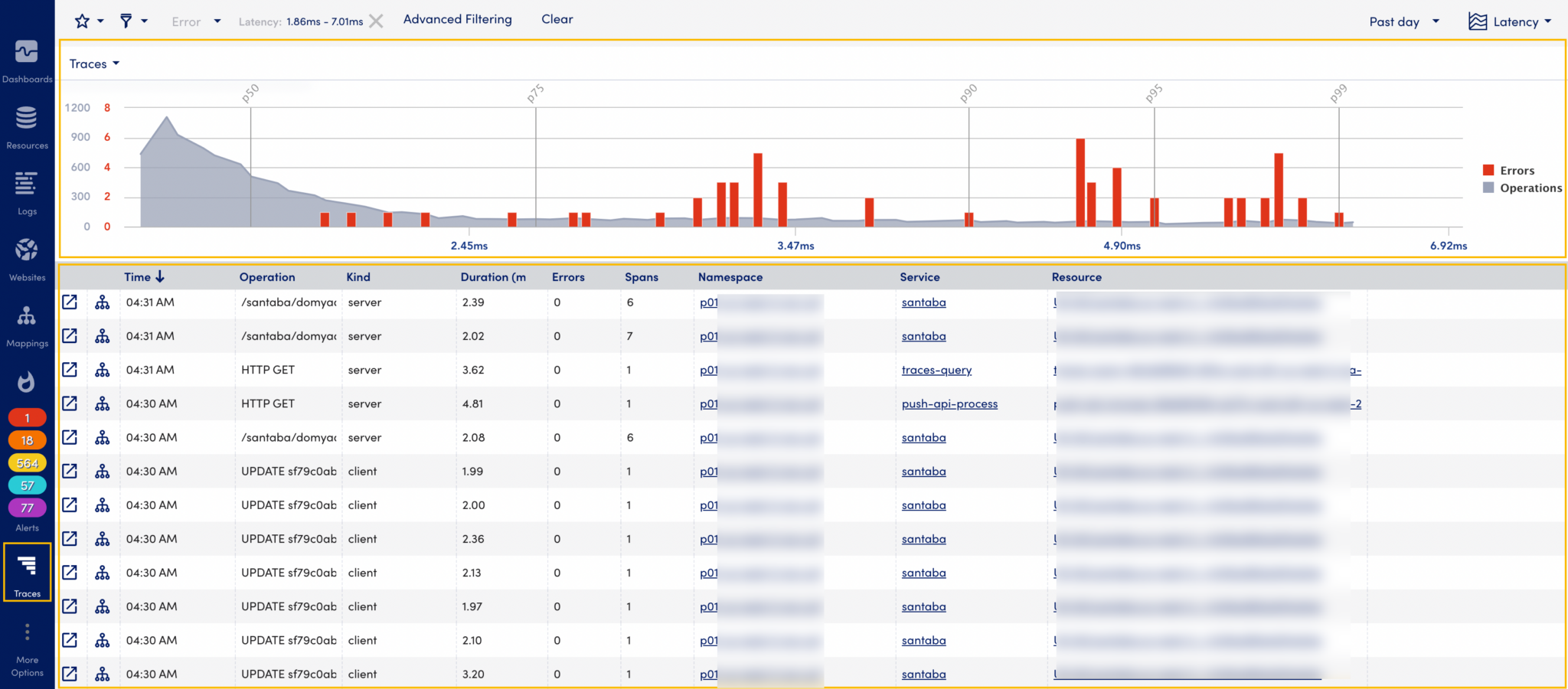Toggle the favorites star filter
This screenshot has width=1568, height=689.
click(82, 21)
